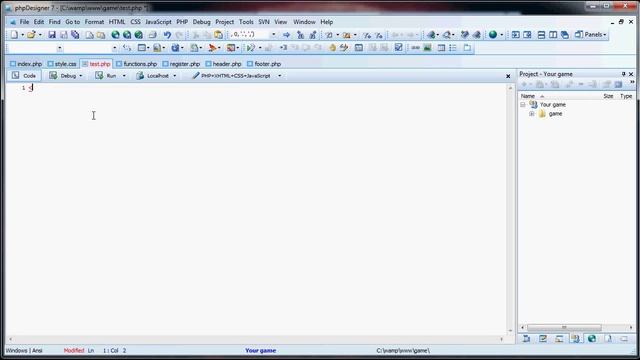Click the Save All multiple-disks icon
Screen dimensions: 640x360
click(x=75, y=35)
